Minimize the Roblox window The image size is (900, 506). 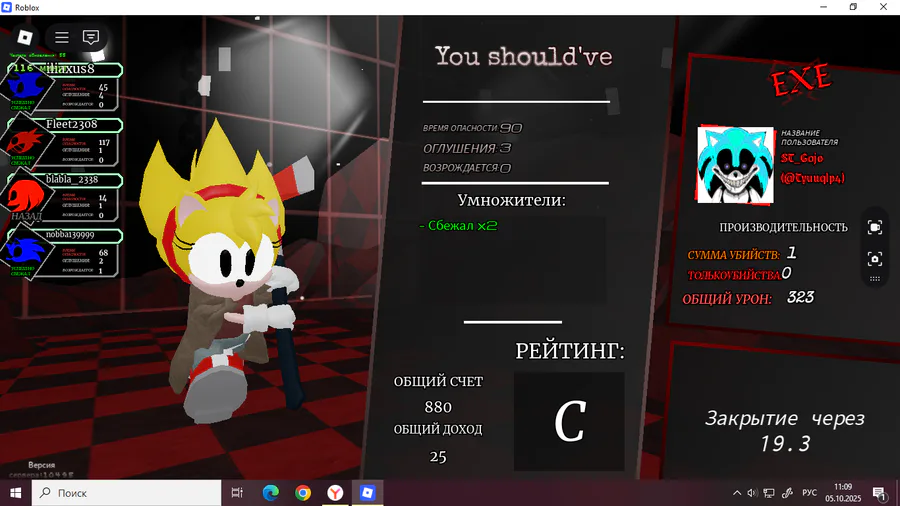coord(824,7)
